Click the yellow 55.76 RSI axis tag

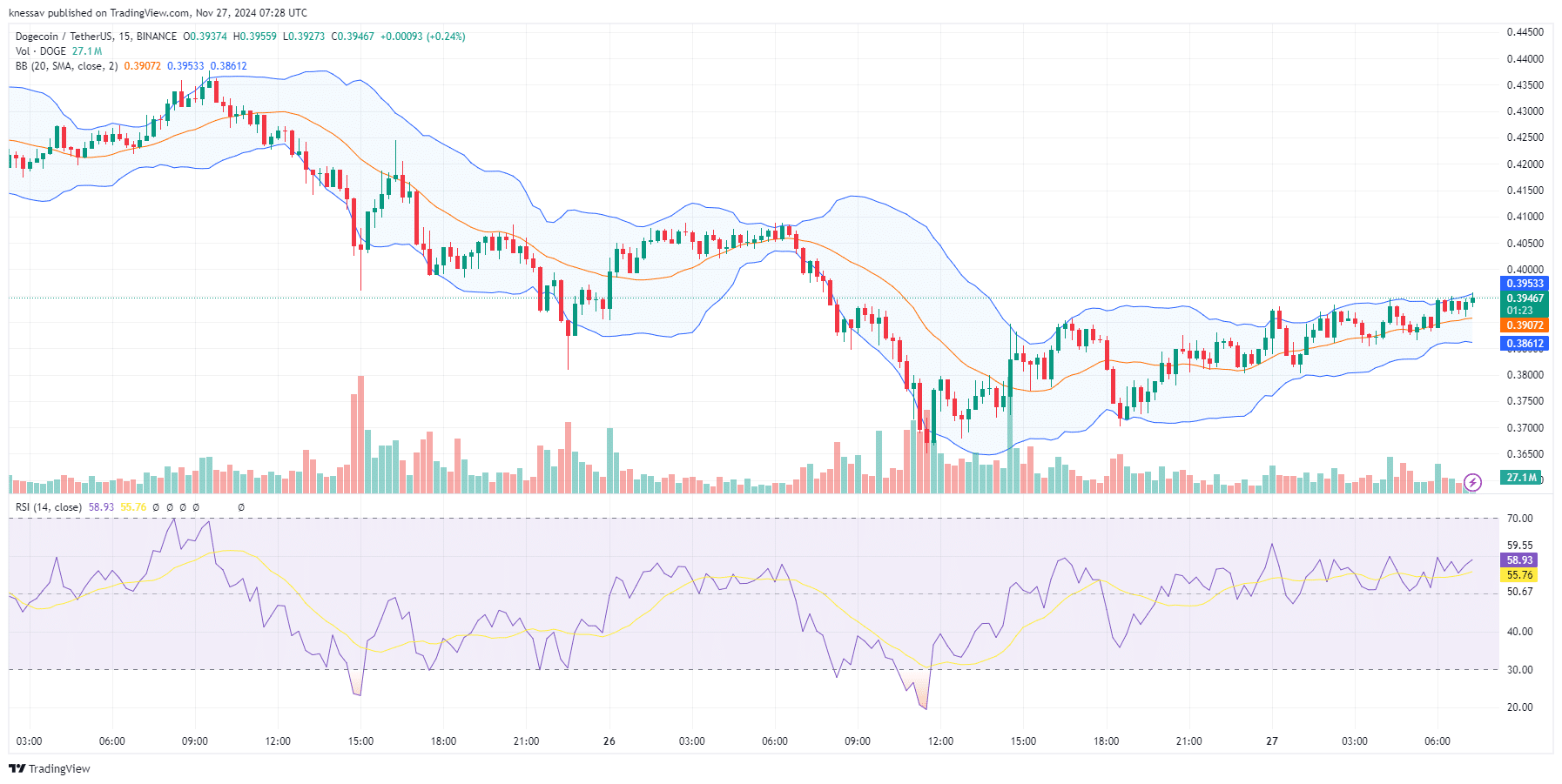click(1519, 575)
